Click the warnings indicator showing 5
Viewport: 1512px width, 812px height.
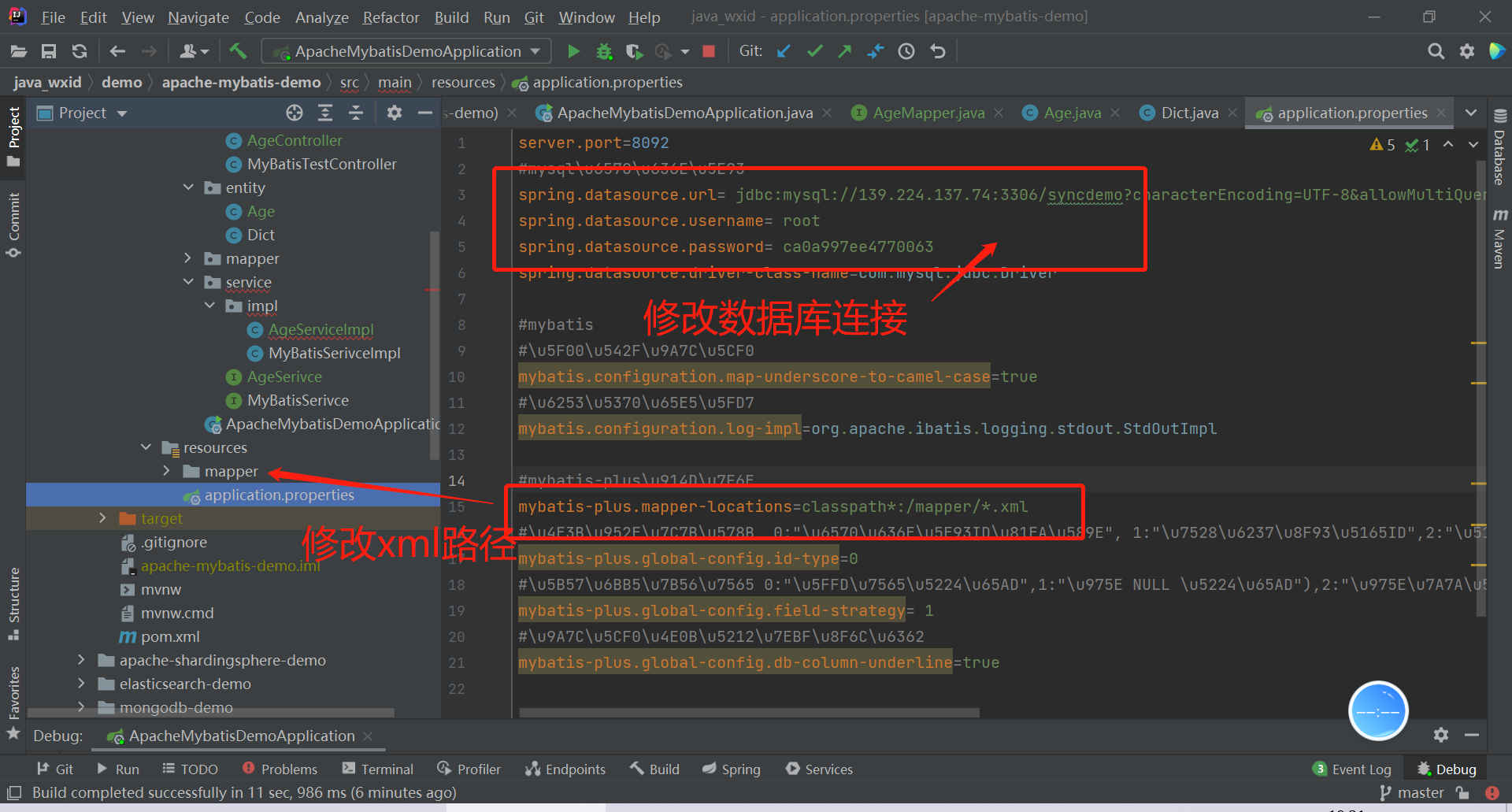coord(1383,144)
